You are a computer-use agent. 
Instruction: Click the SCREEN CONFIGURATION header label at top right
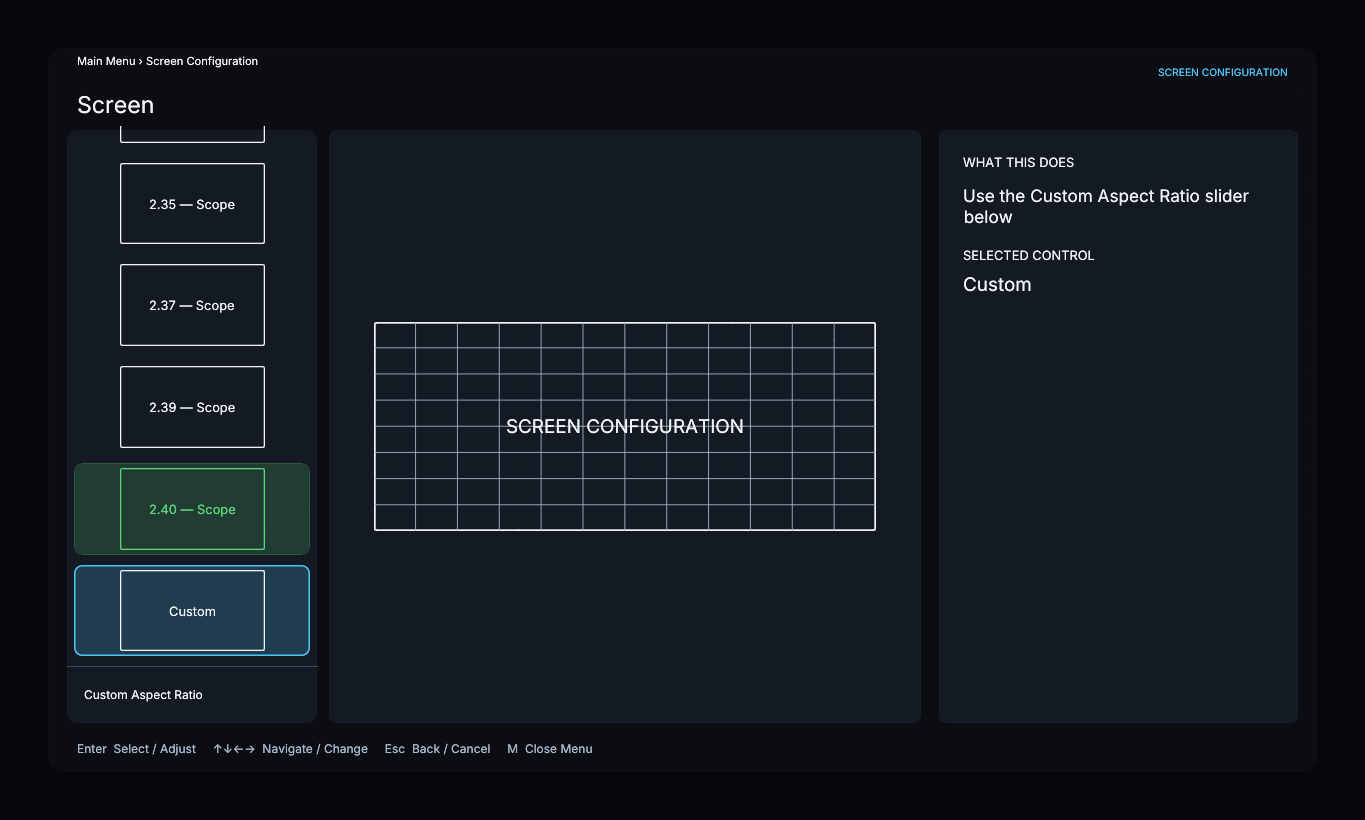point(1222,72)
